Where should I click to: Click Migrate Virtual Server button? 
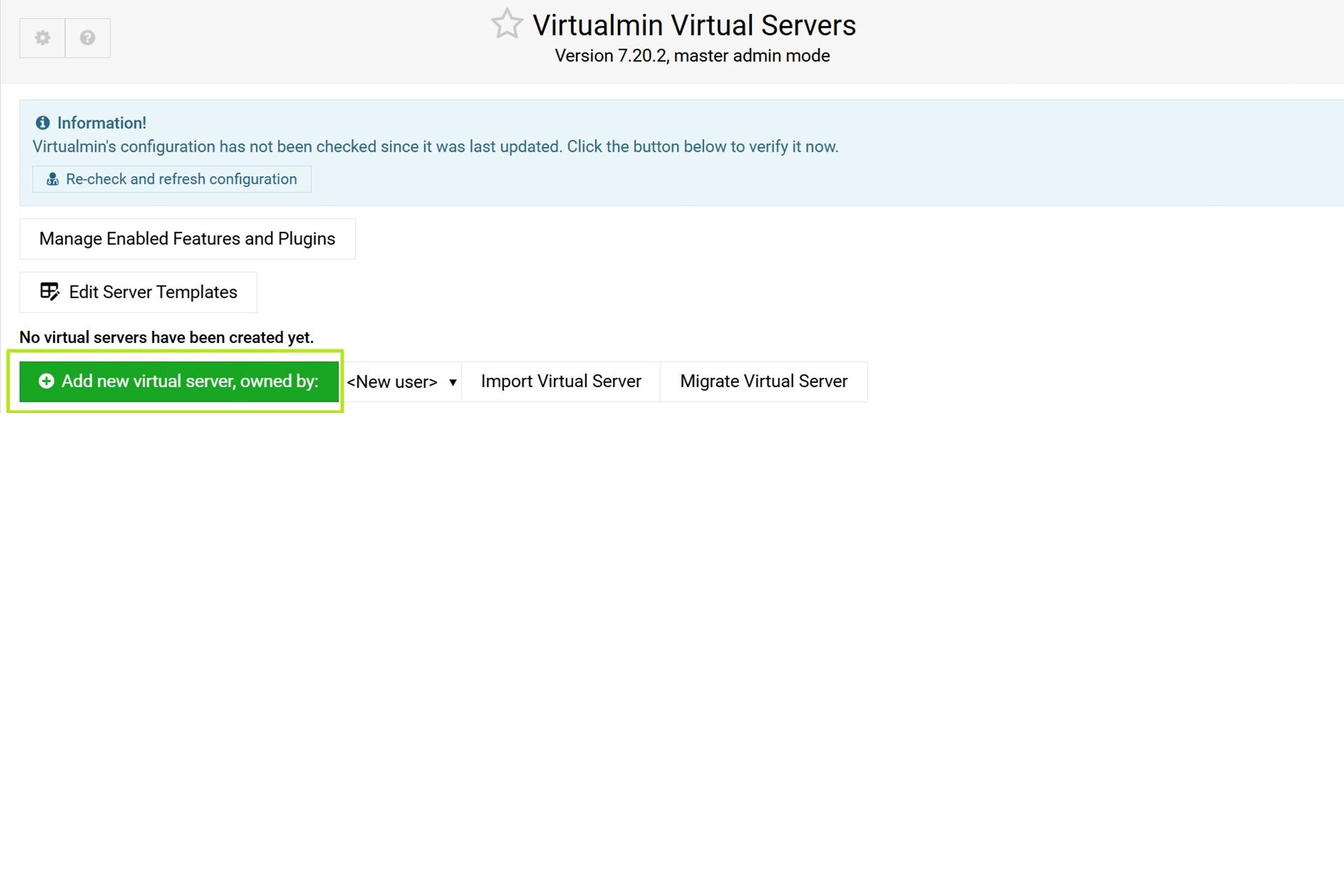point(764,381)
